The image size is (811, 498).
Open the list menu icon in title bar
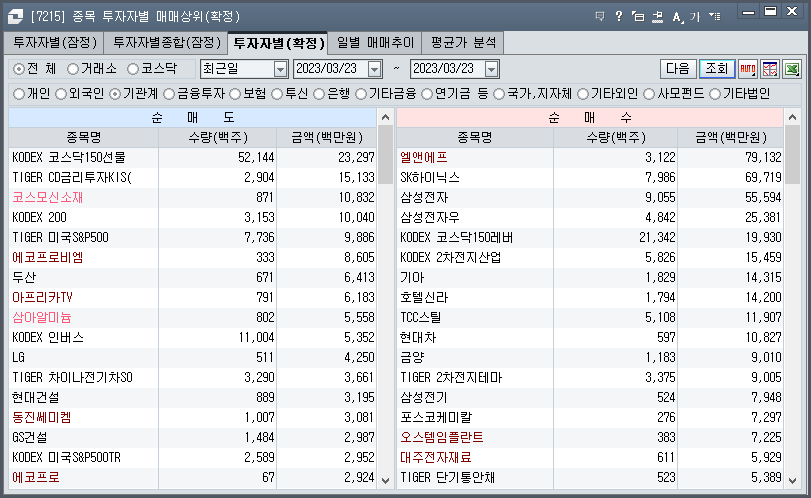[715, 17]
